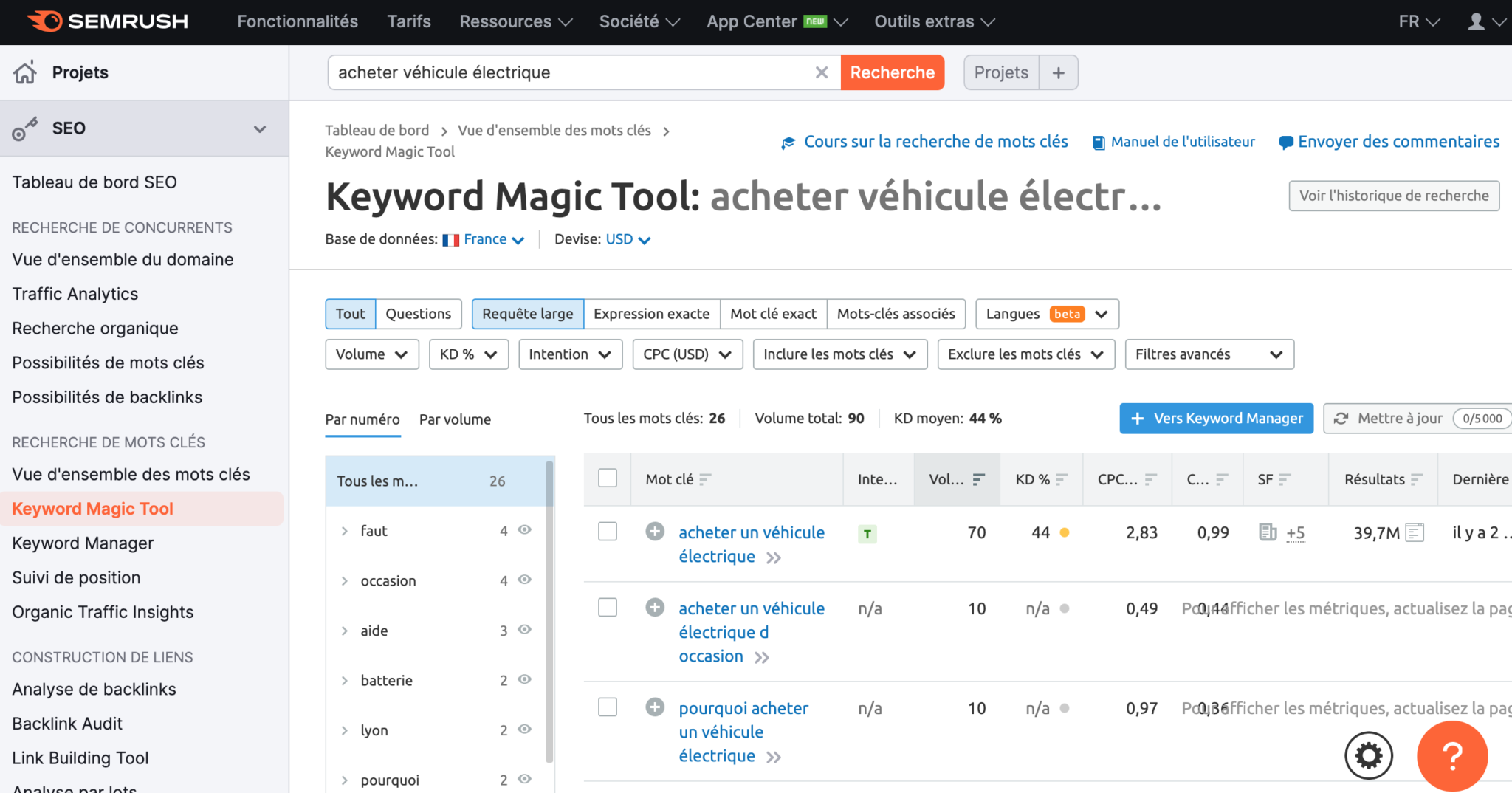Sort by KD % column icon
The height and width of the screenshot is (793, 1512).
(x=1062, y=479)
